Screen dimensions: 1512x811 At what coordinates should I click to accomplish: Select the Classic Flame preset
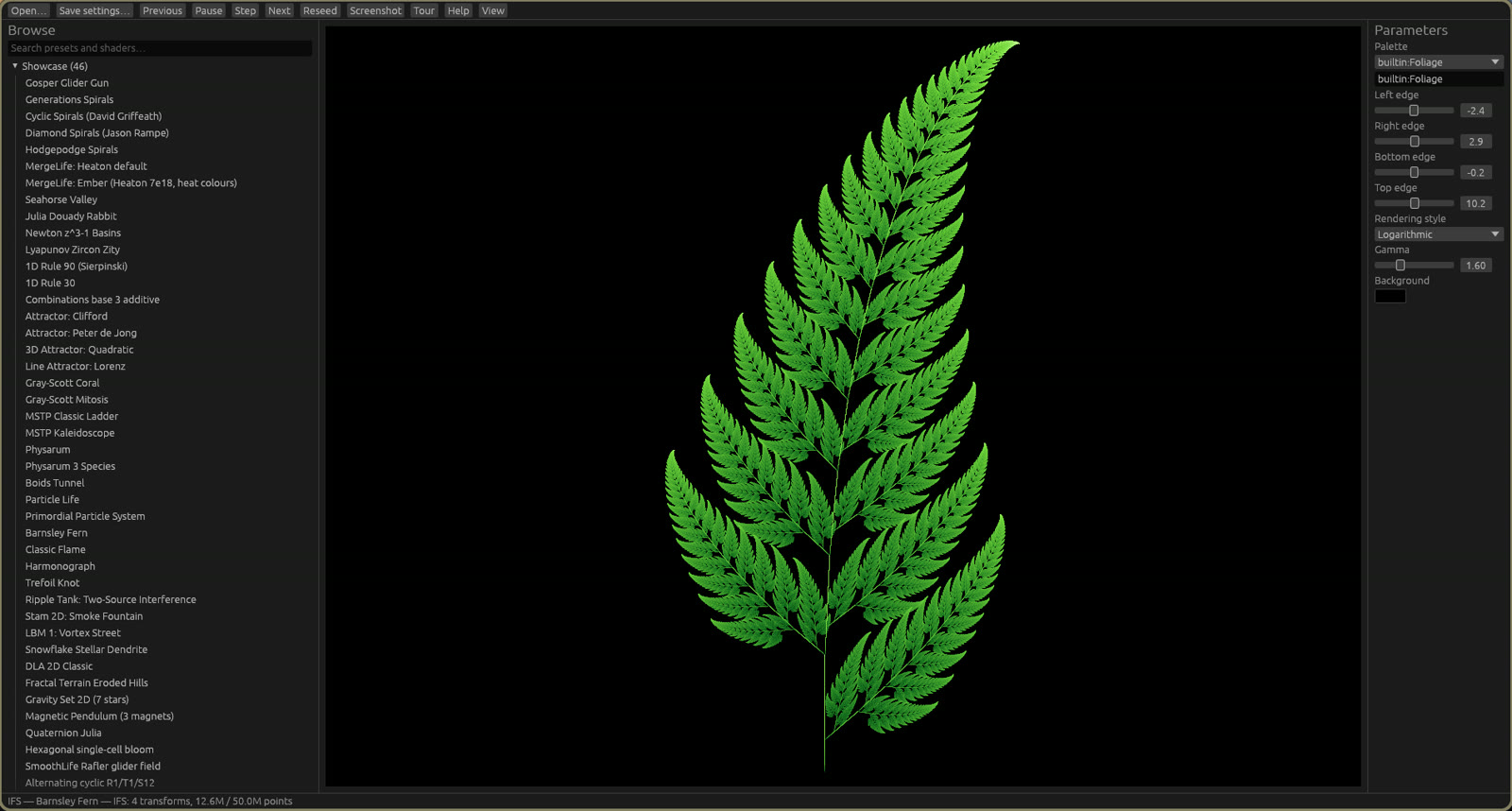[x=56, y=549]
